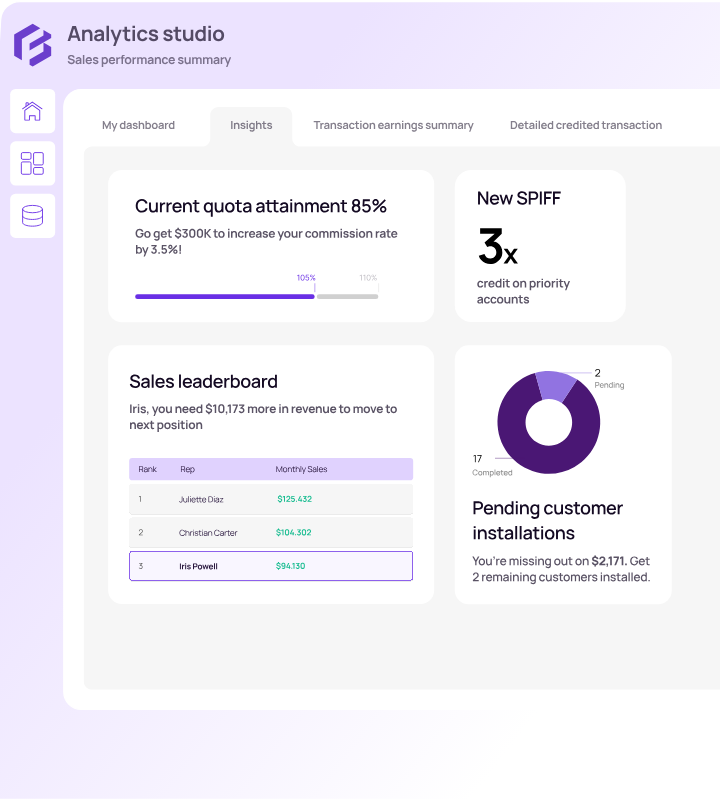Open the dashboard grid sidebar icon
720x800 pixels.
tap(33, 163)
